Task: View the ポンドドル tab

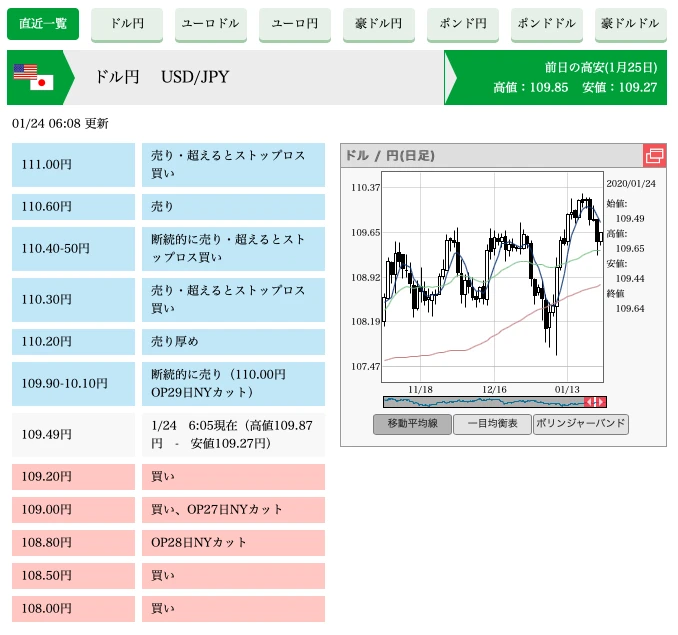Action: [547, 24]
